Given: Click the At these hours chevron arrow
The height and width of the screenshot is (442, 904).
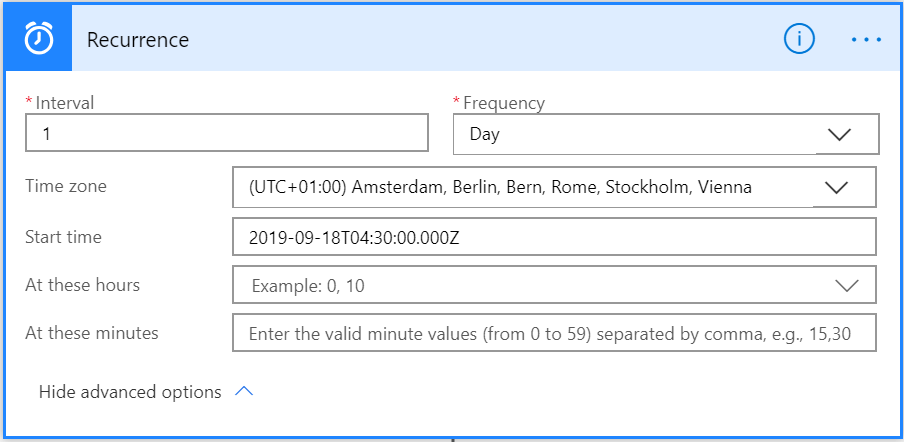Looking at the screenshot, I should pyautogui.click(x=846, y=285).
